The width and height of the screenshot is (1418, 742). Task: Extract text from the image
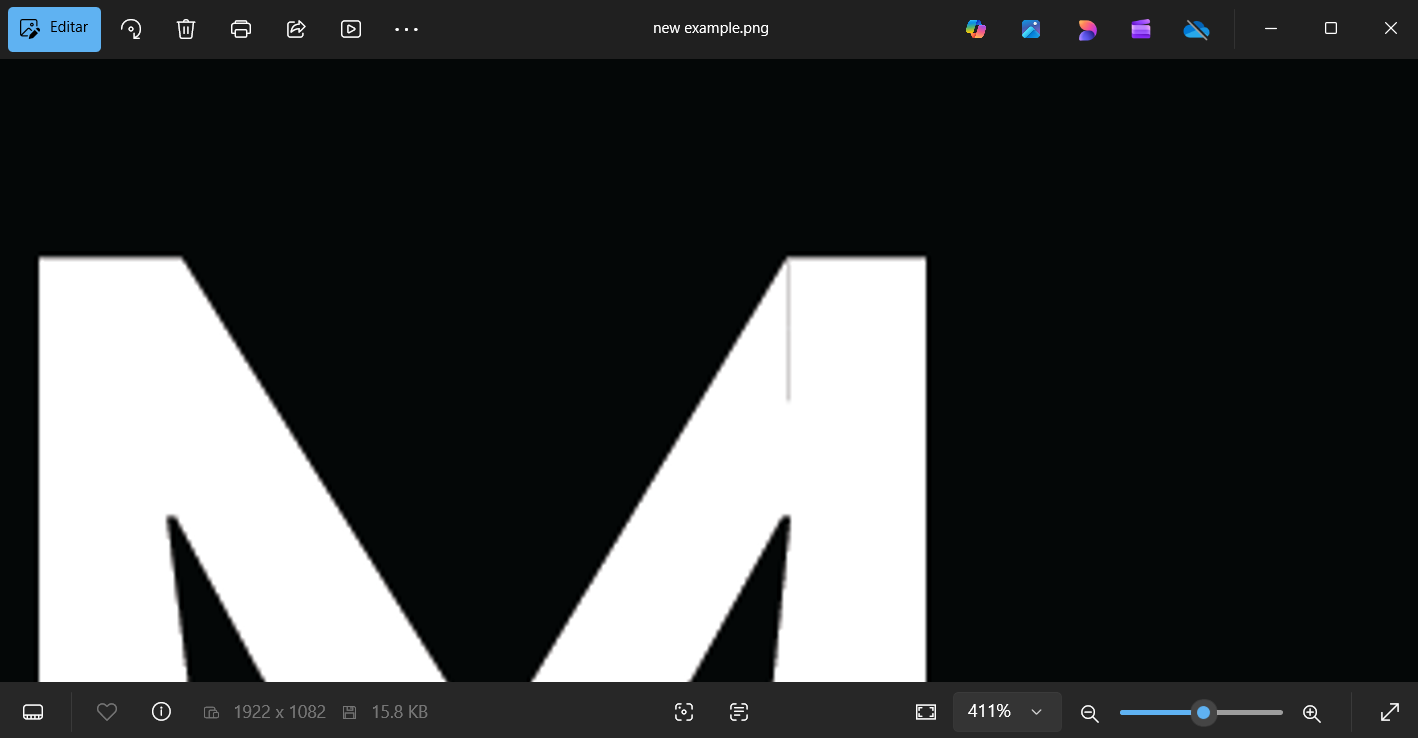738,711
